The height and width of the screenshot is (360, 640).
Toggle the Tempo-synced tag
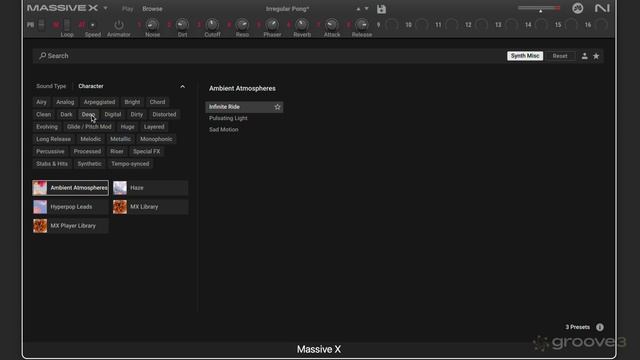(130, 164)
